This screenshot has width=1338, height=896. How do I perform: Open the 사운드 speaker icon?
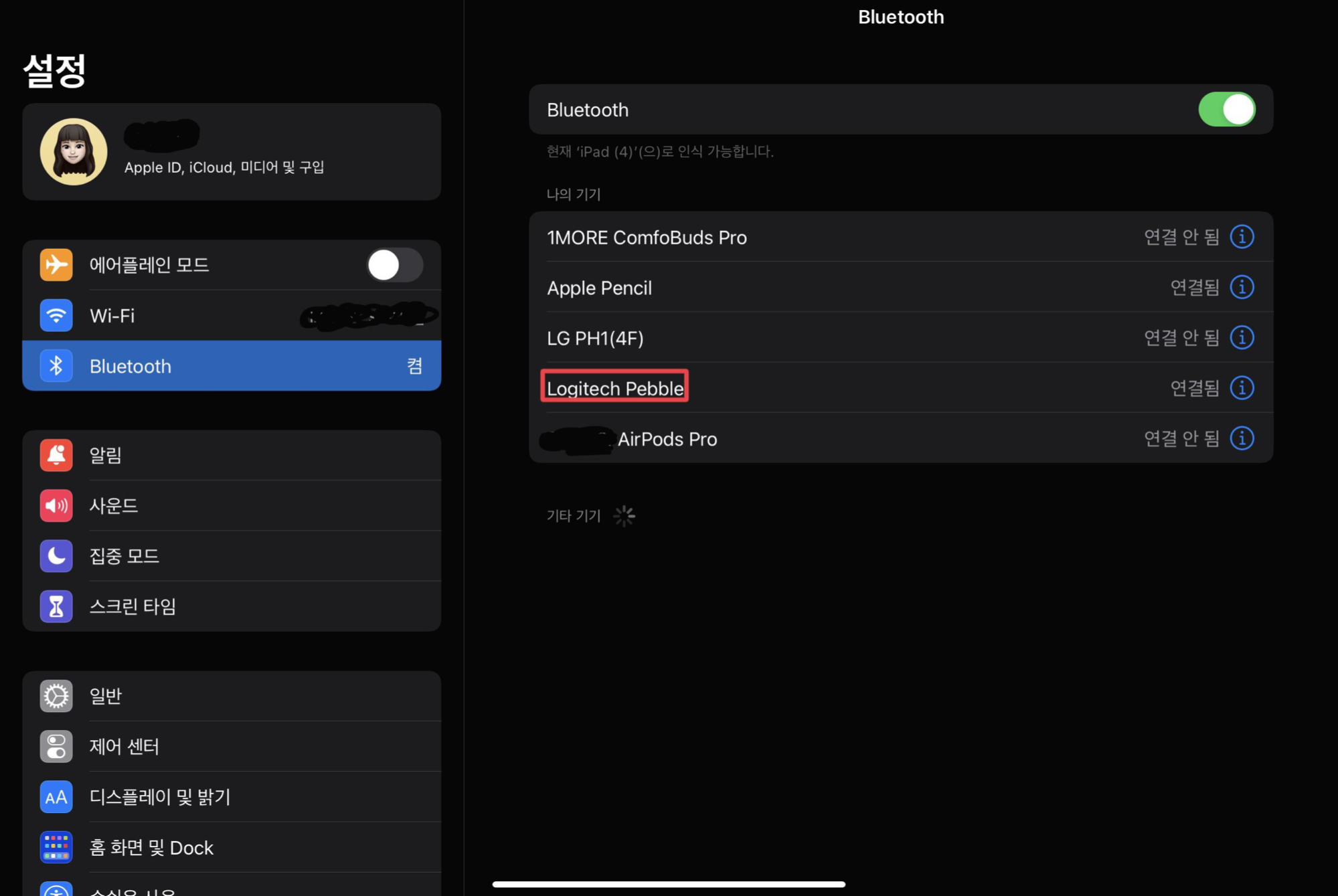point(56,505)
